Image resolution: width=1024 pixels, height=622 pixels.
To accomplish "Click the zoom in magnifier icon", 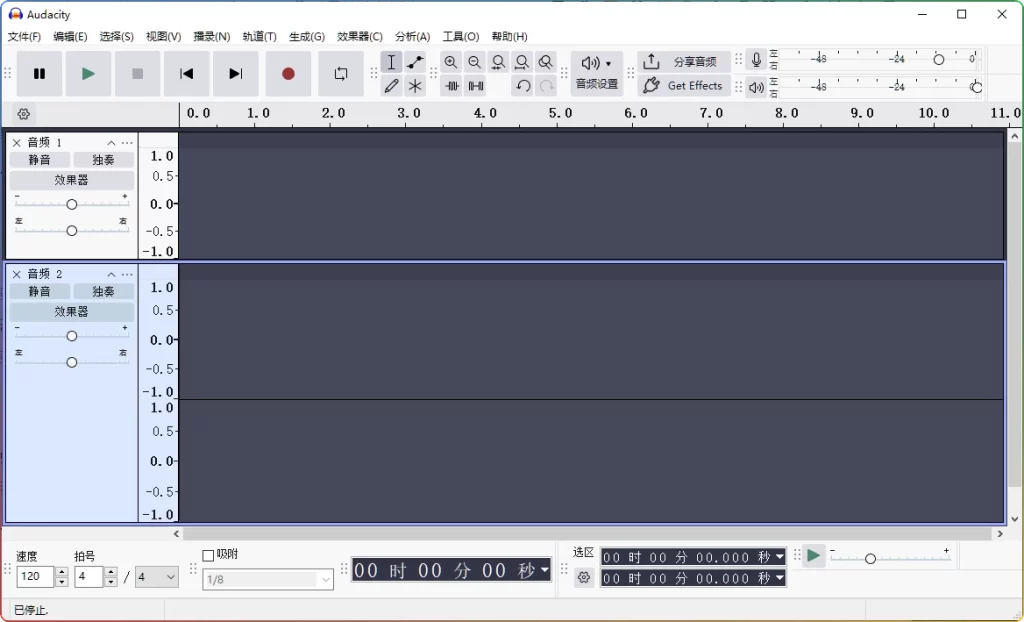I will pos(451,62).
